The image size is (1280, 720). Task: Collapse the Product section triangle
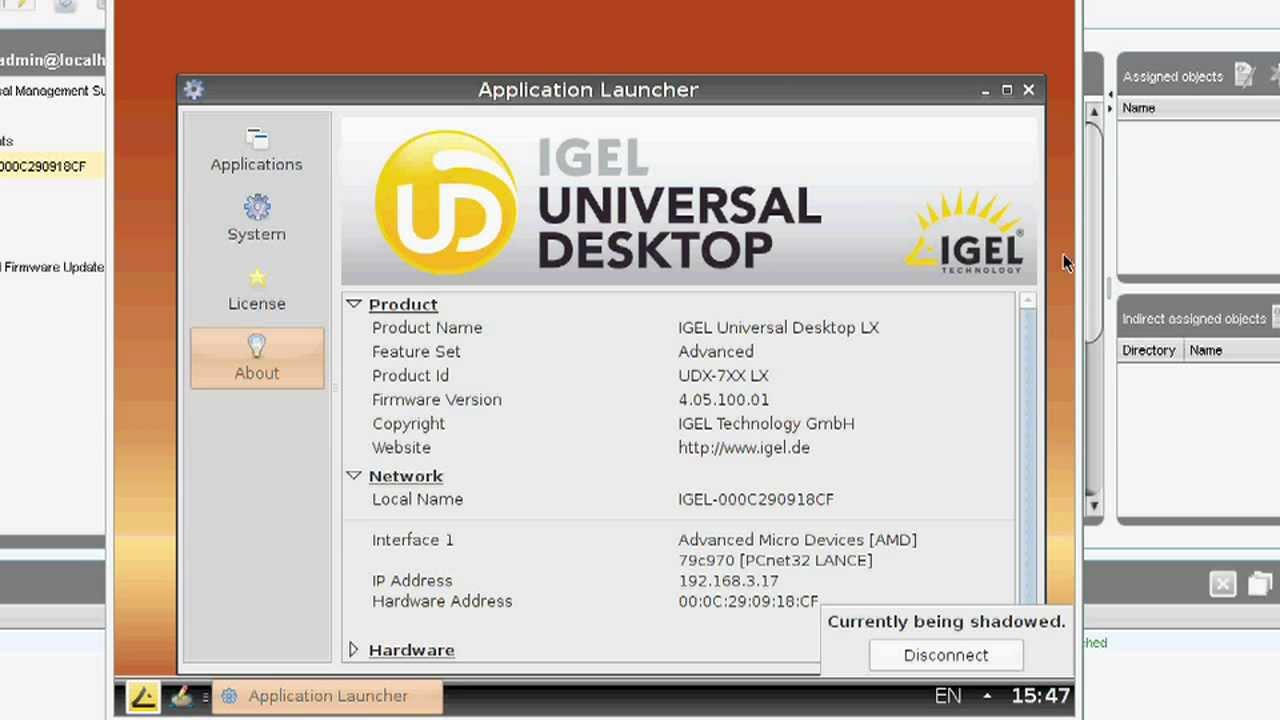353,304
